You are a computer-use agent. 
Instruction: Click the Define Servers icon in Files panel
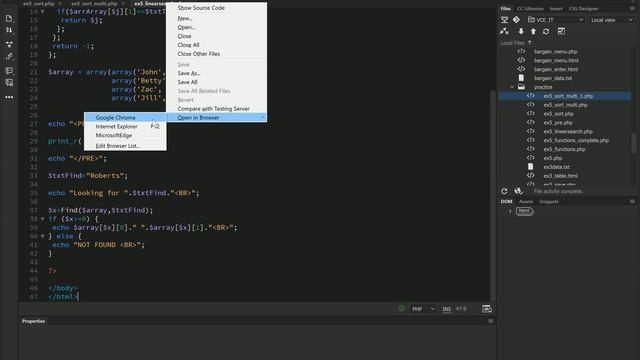[504, 20]
